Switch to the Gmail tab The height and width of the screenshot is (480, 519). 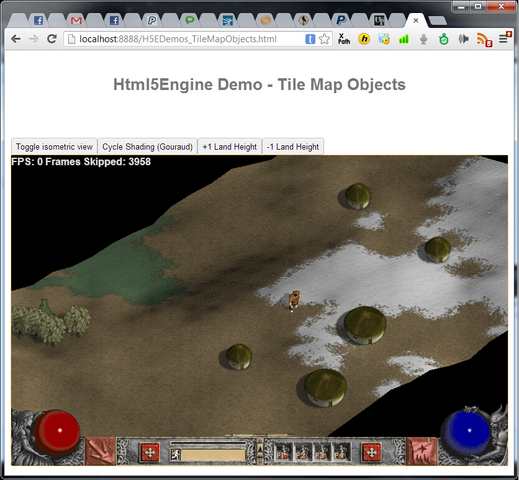click(x=76, y=21)
